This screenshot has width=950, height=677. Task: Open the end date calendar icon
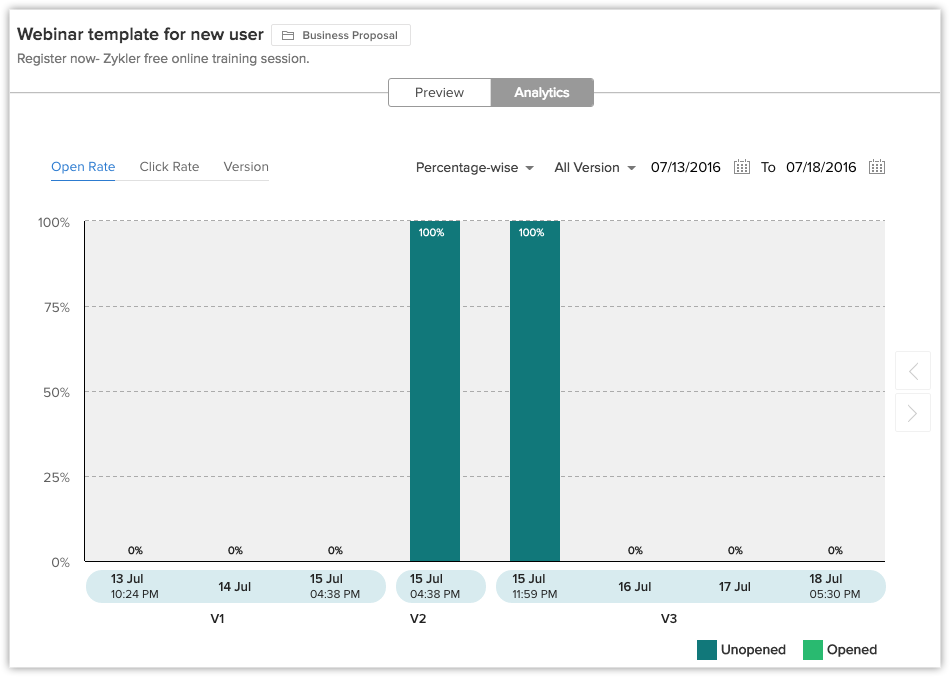click(x=877, y=167)
